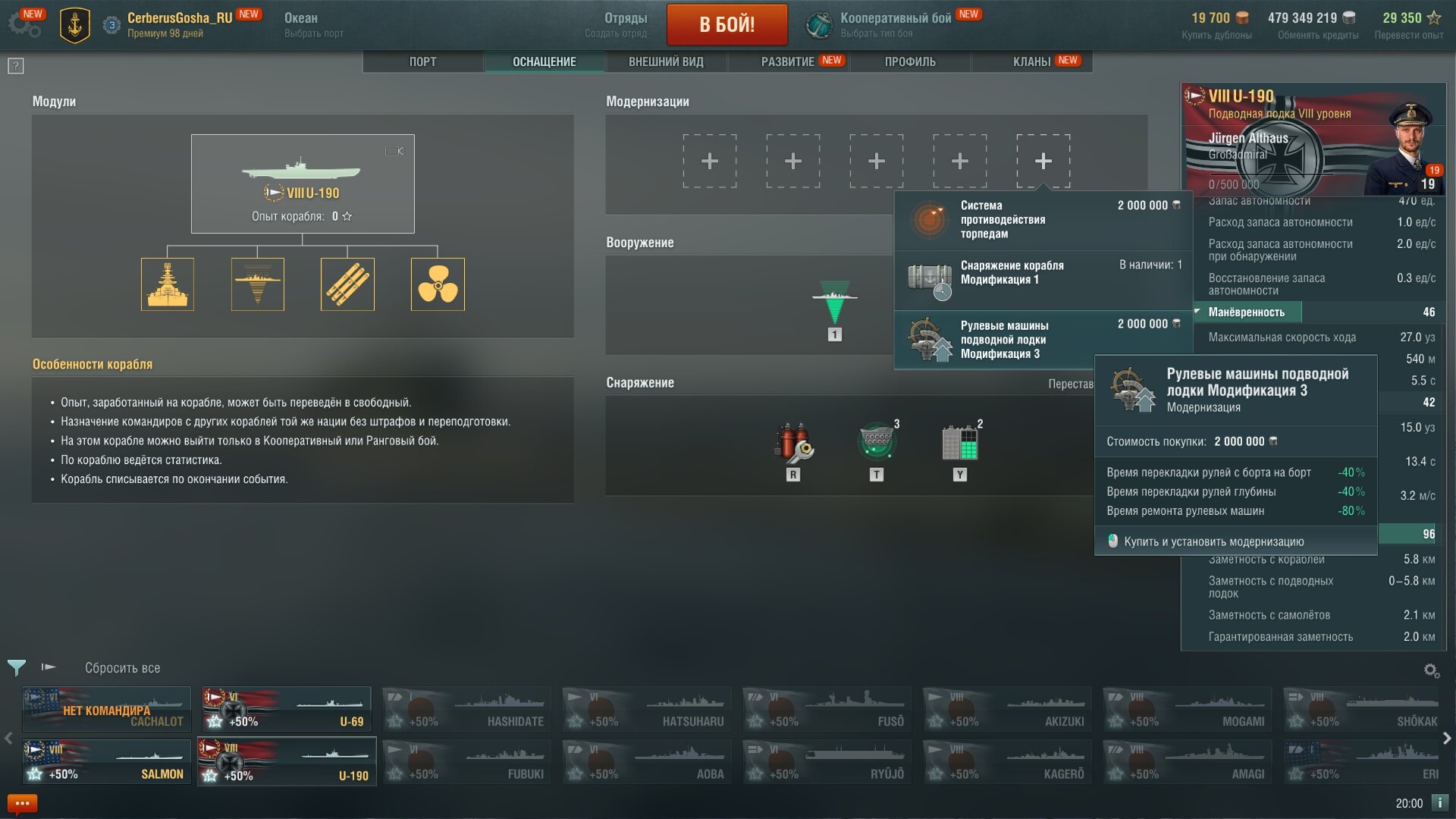
Task: Click Купить и установить модернизацию
Action: tap(1213, 541)
